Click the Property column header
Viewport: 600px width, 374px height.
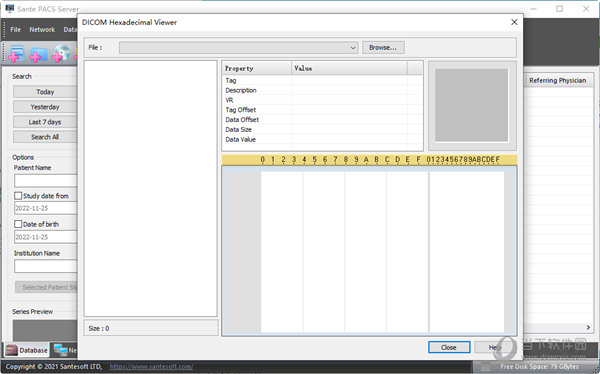tap(257, 69)
